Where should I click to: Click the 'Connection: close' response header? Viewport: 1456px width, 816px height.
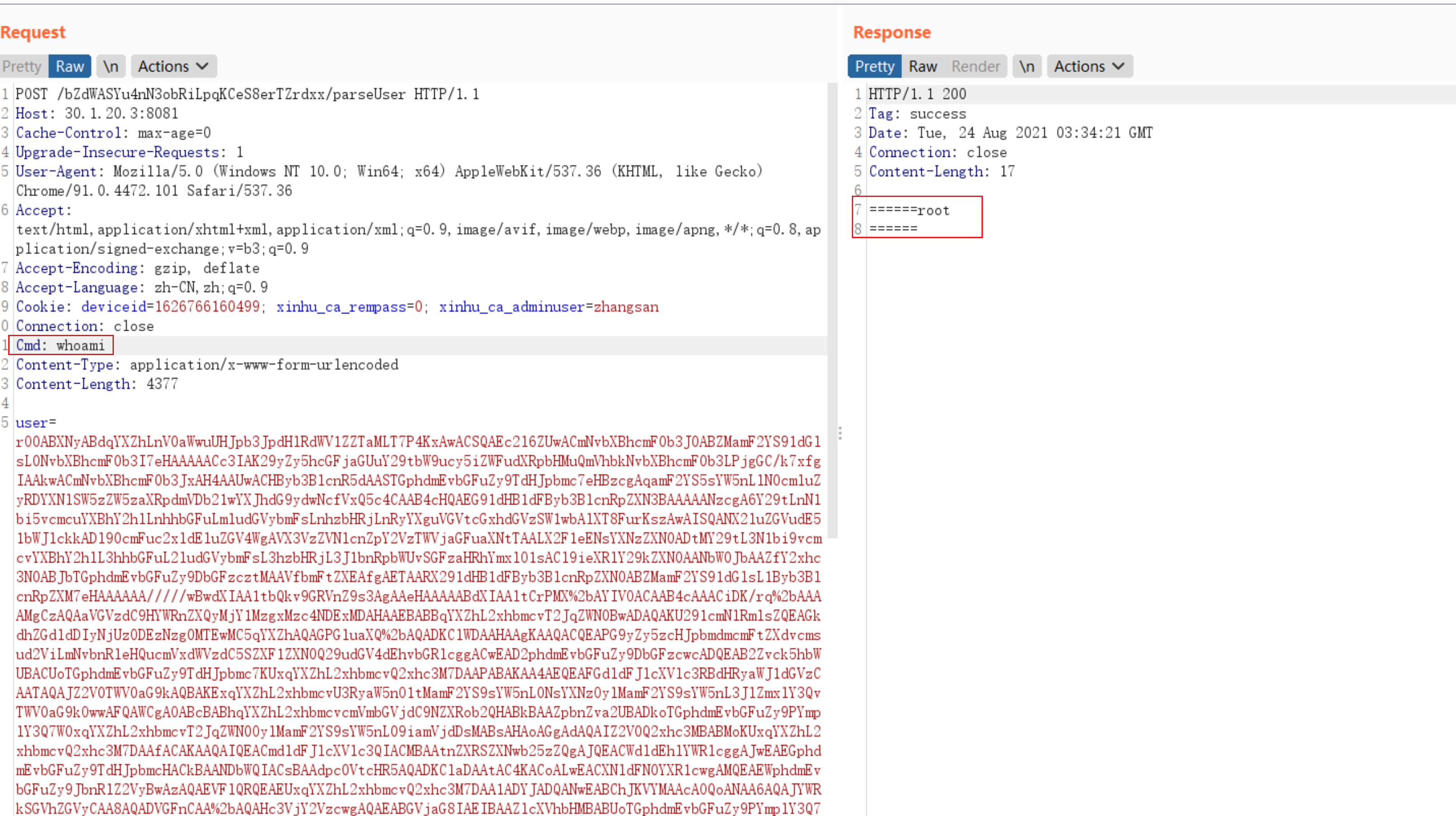click(938, 152)
